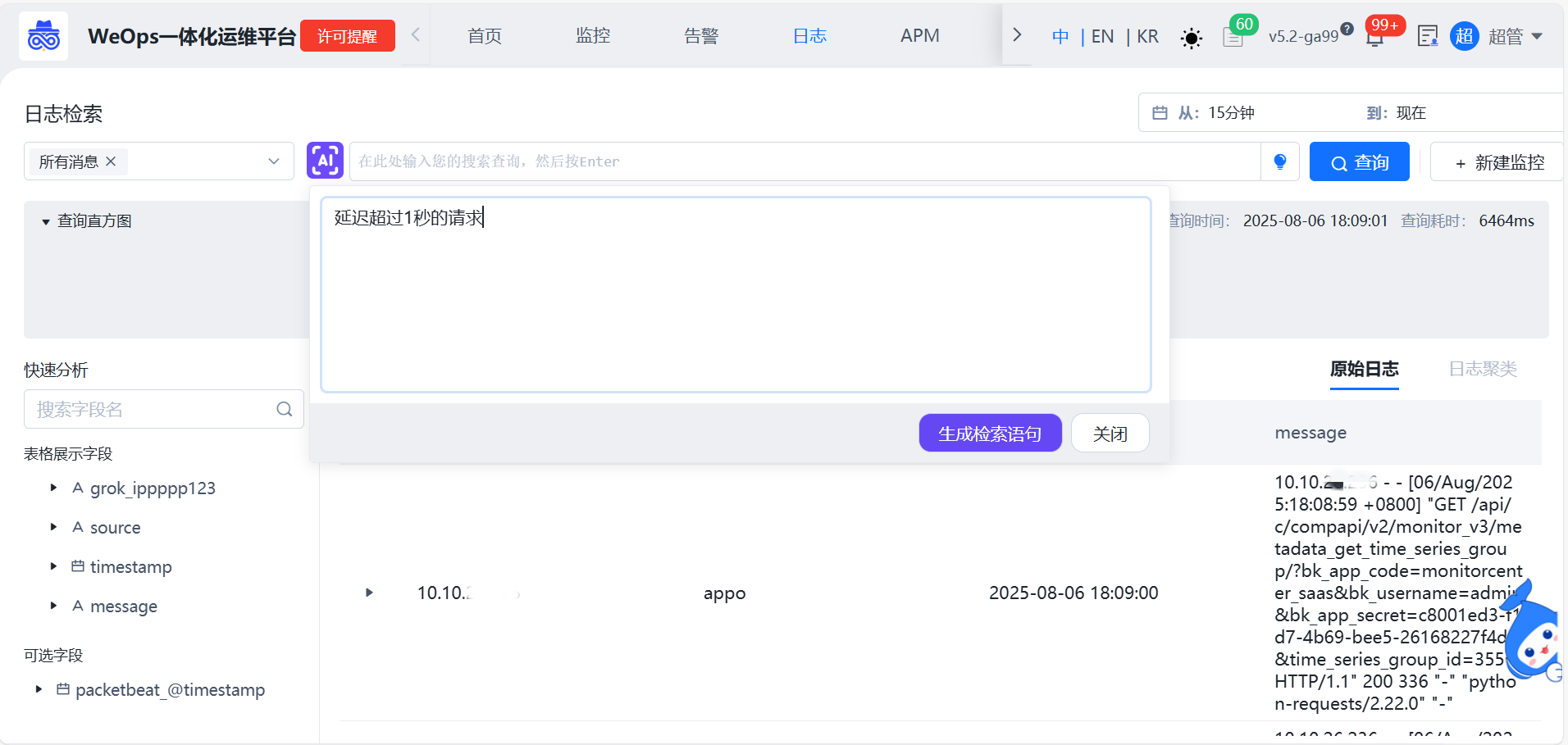Switch language to EN
The width and height of the screenshot is (1568, 745).
(x=1102, y=37)
